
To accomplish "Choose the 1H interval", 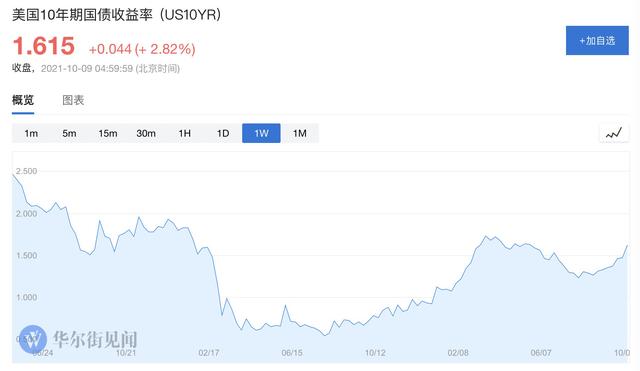I will point(184,133).
